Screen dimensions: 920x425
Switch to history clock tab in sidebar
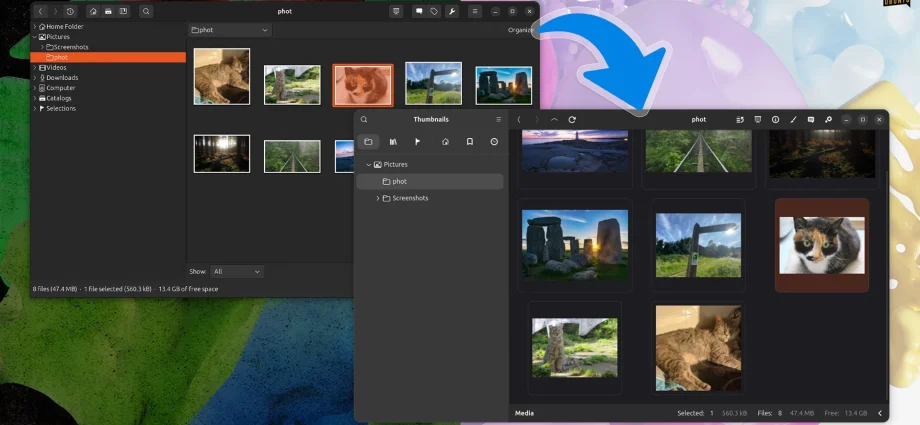pyautogui.click(x=494, y=141)
